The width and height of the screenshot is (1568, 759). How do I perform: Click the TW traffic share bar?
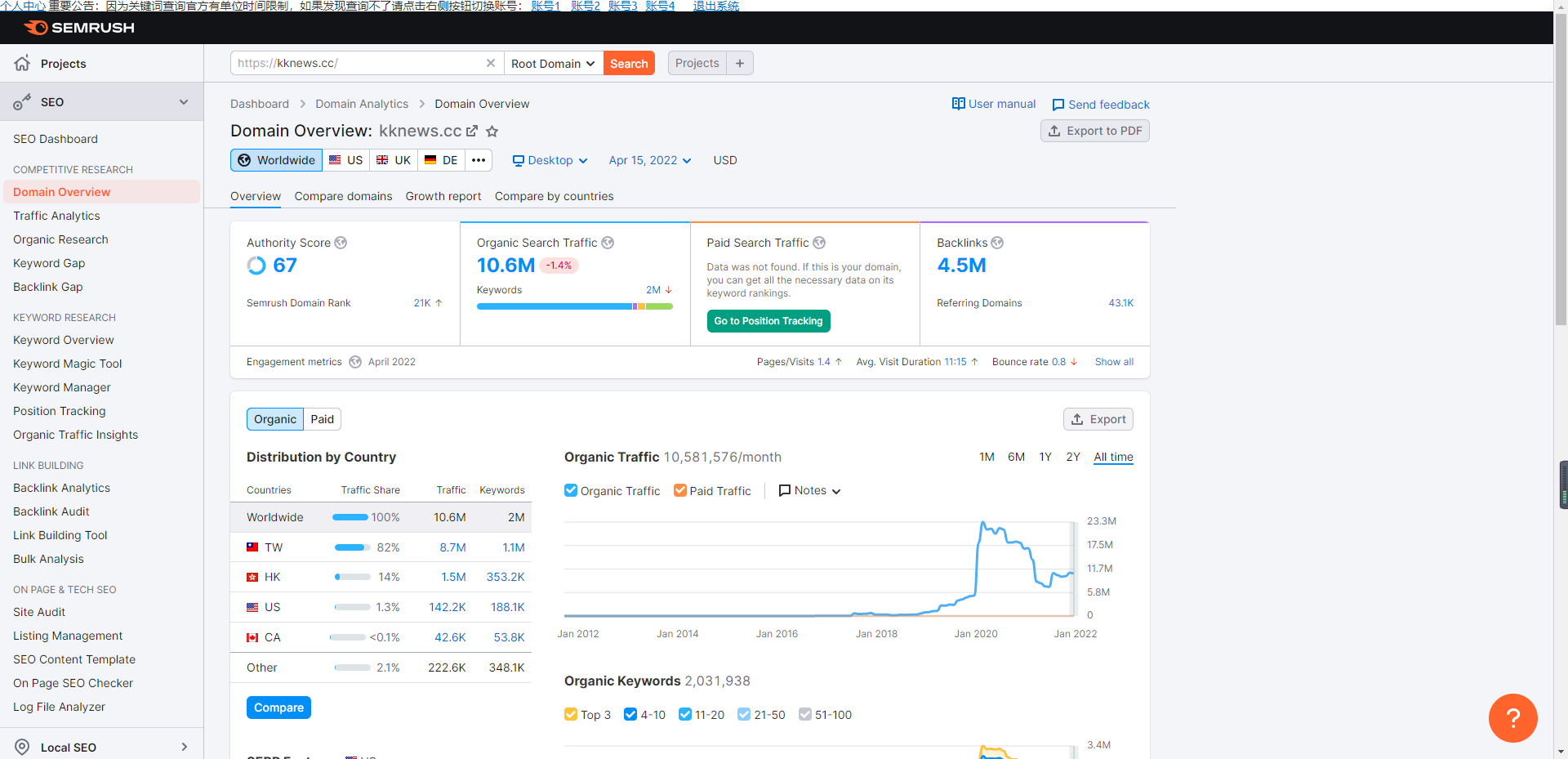pos(353,547)
